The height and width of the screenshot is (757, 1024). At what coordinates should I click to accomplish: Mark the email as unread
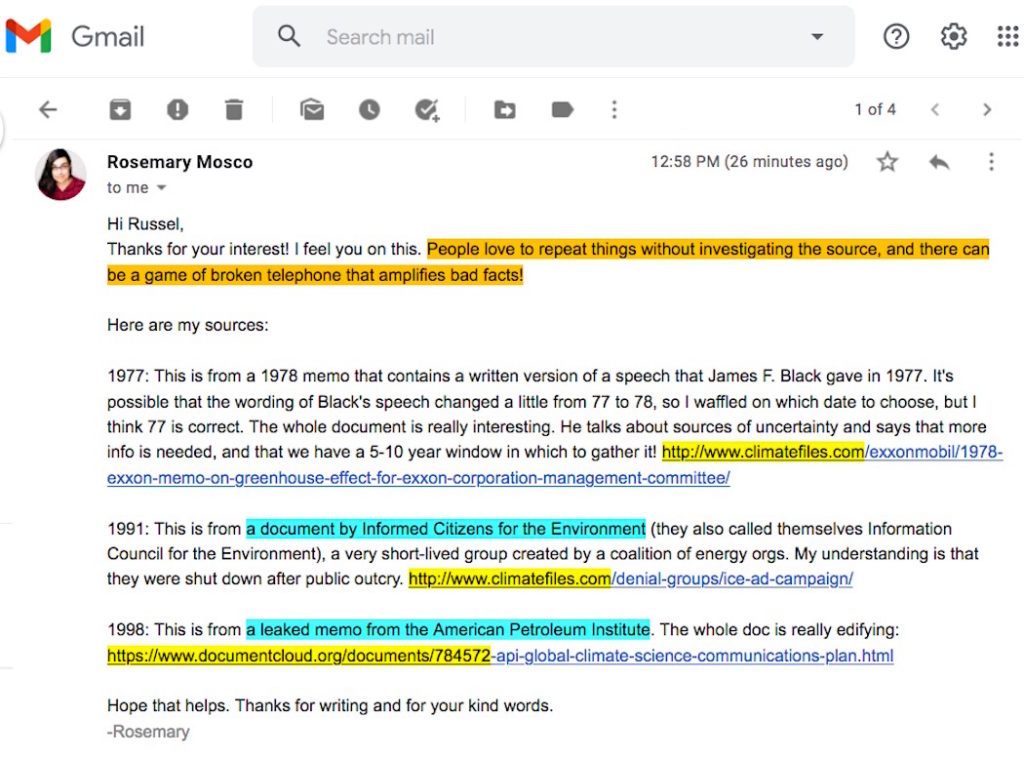(x=312, y=110)
